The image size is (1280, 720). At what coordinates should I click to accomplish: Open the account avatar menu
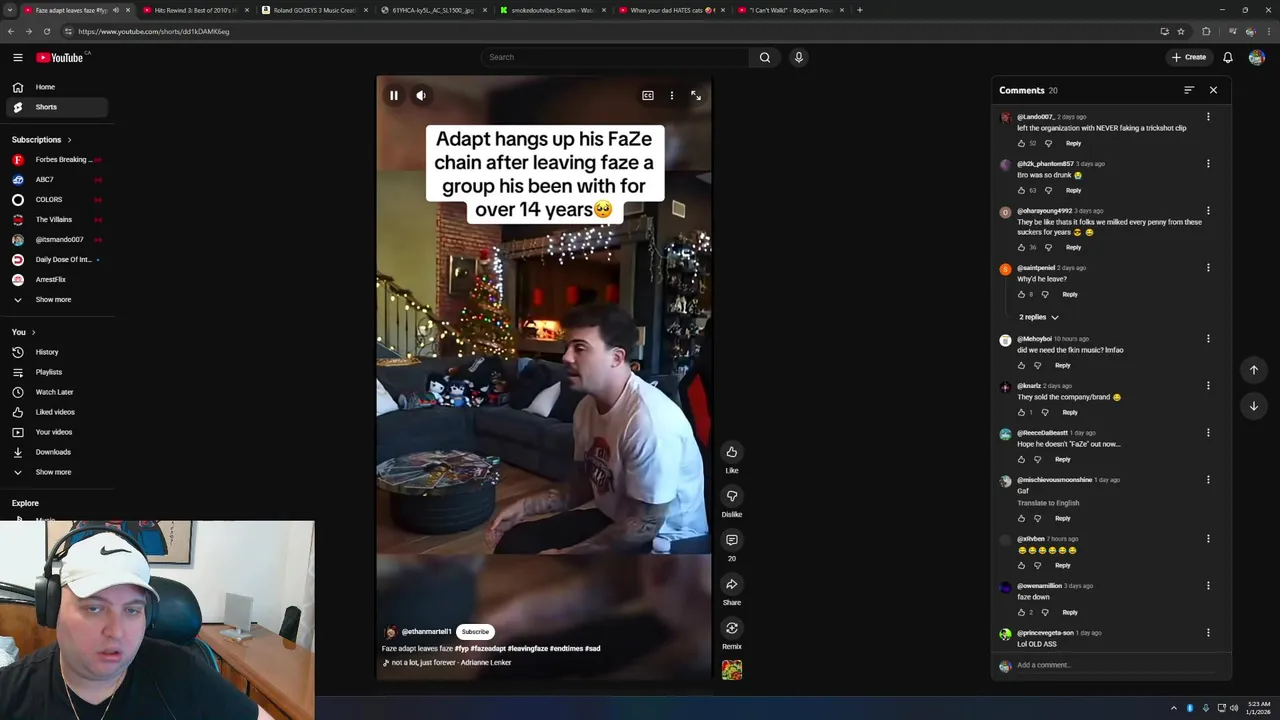click(1256, 57)
